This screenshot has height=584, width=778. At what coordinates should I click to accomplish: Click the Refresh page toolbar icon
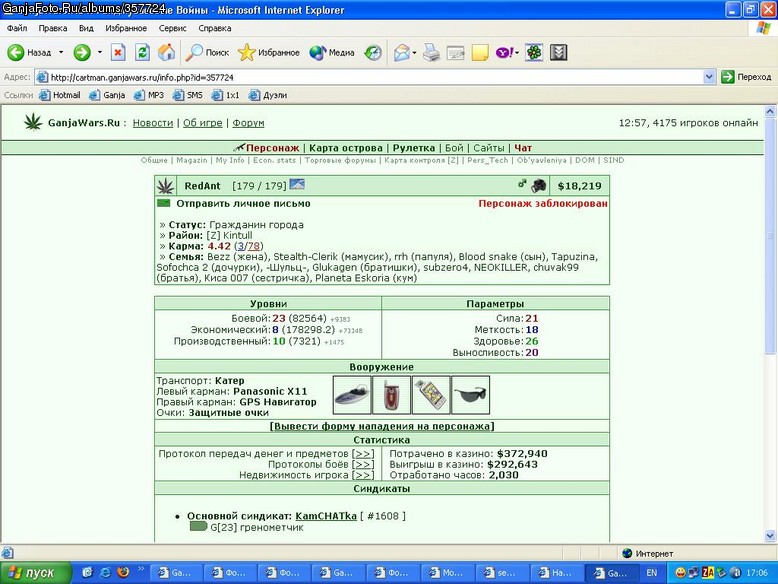[x=142, y=52]
